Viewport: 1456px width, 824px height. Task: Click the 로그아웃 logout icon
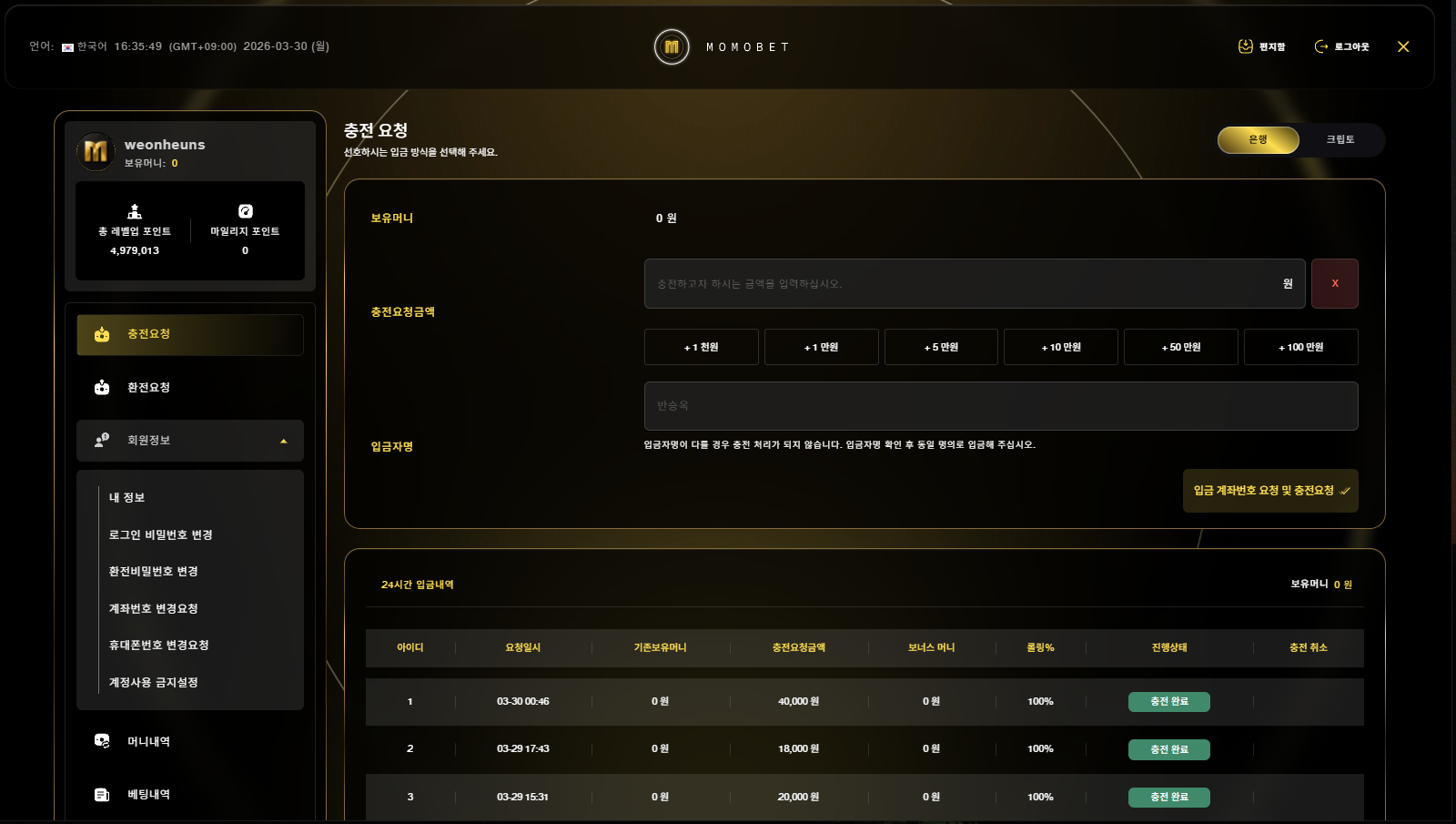point(1321,46)
